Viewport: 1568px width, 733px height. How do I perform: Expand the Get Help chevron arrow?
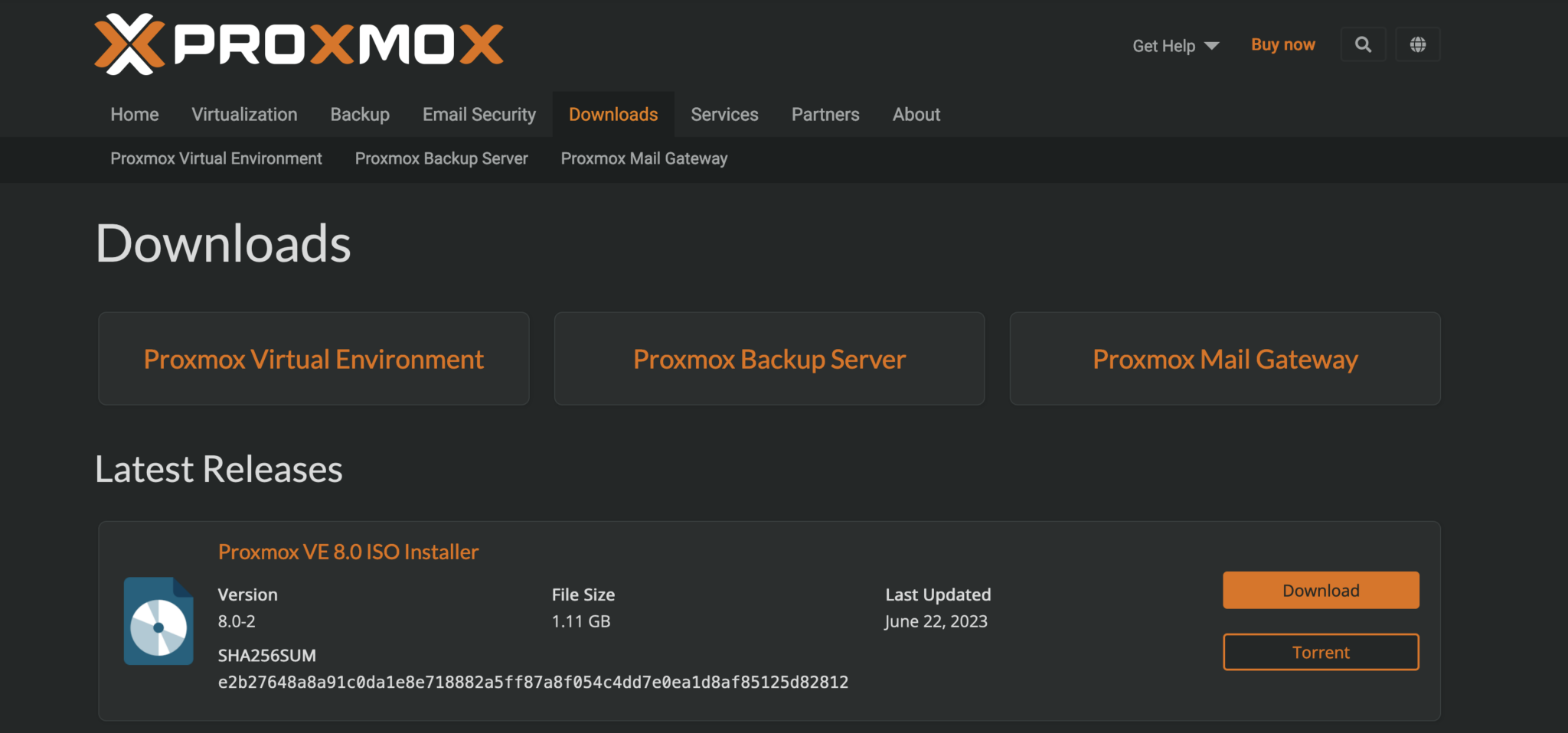pos(1214,46)
